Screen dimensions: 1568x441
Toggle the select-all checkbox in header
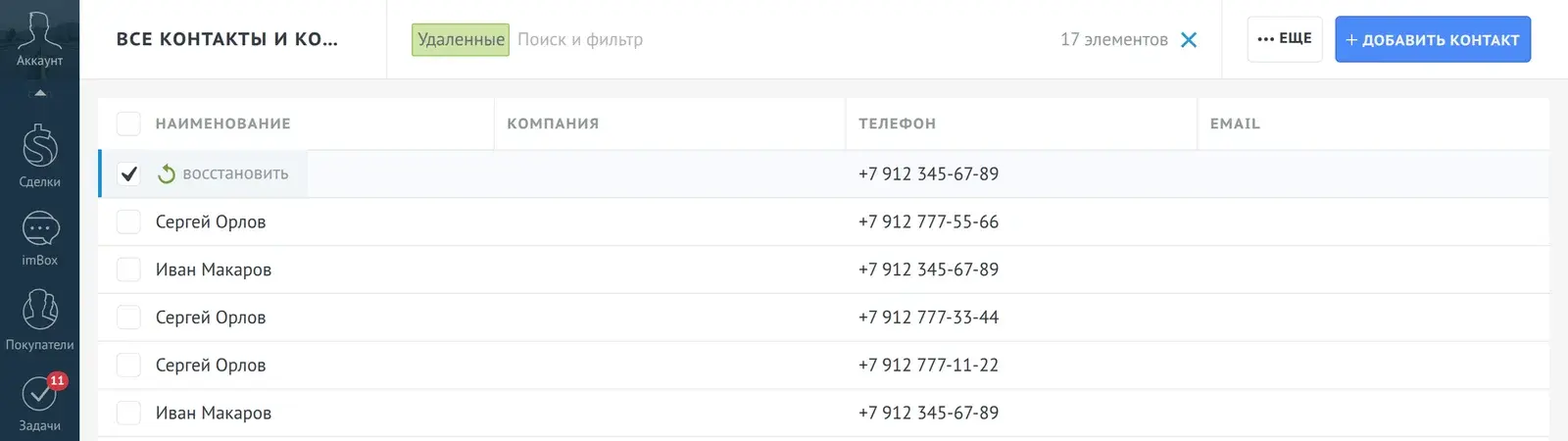pyautogui.click(x=128, y=123)
